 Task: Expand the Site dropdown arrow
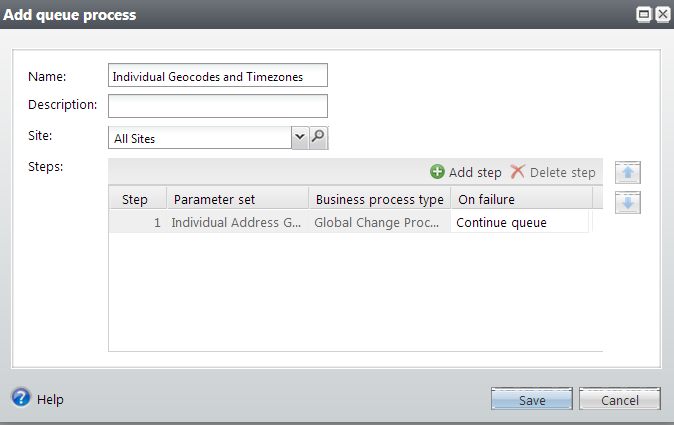(x=299, y=138)
